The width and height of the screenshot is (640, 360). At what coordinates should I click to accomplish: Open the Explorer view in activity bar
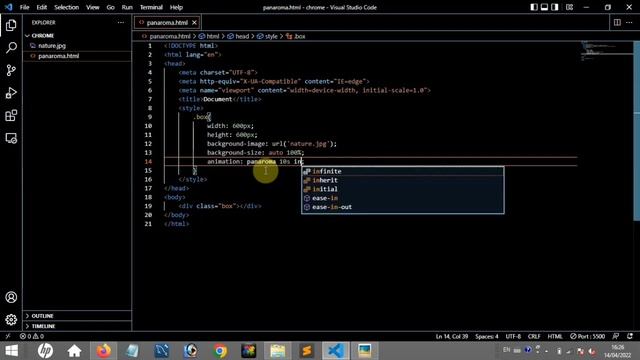[x=11, y=25]
